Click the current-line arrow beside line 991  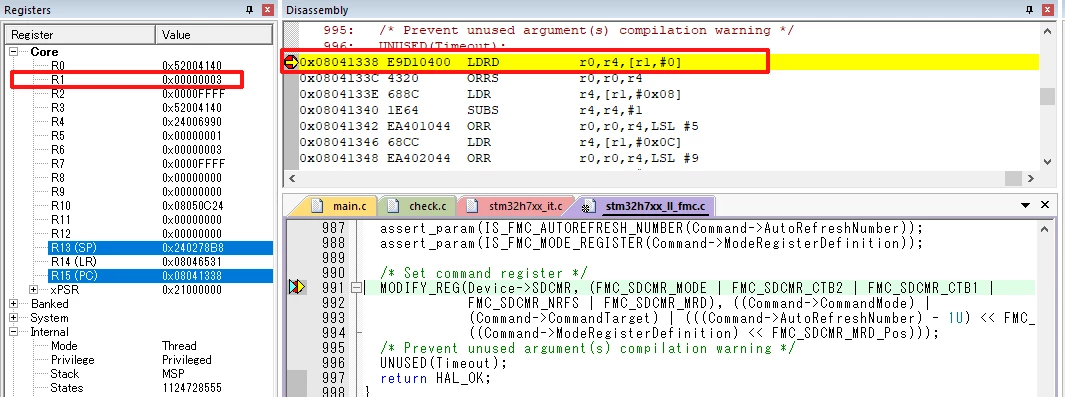[297, 287]
